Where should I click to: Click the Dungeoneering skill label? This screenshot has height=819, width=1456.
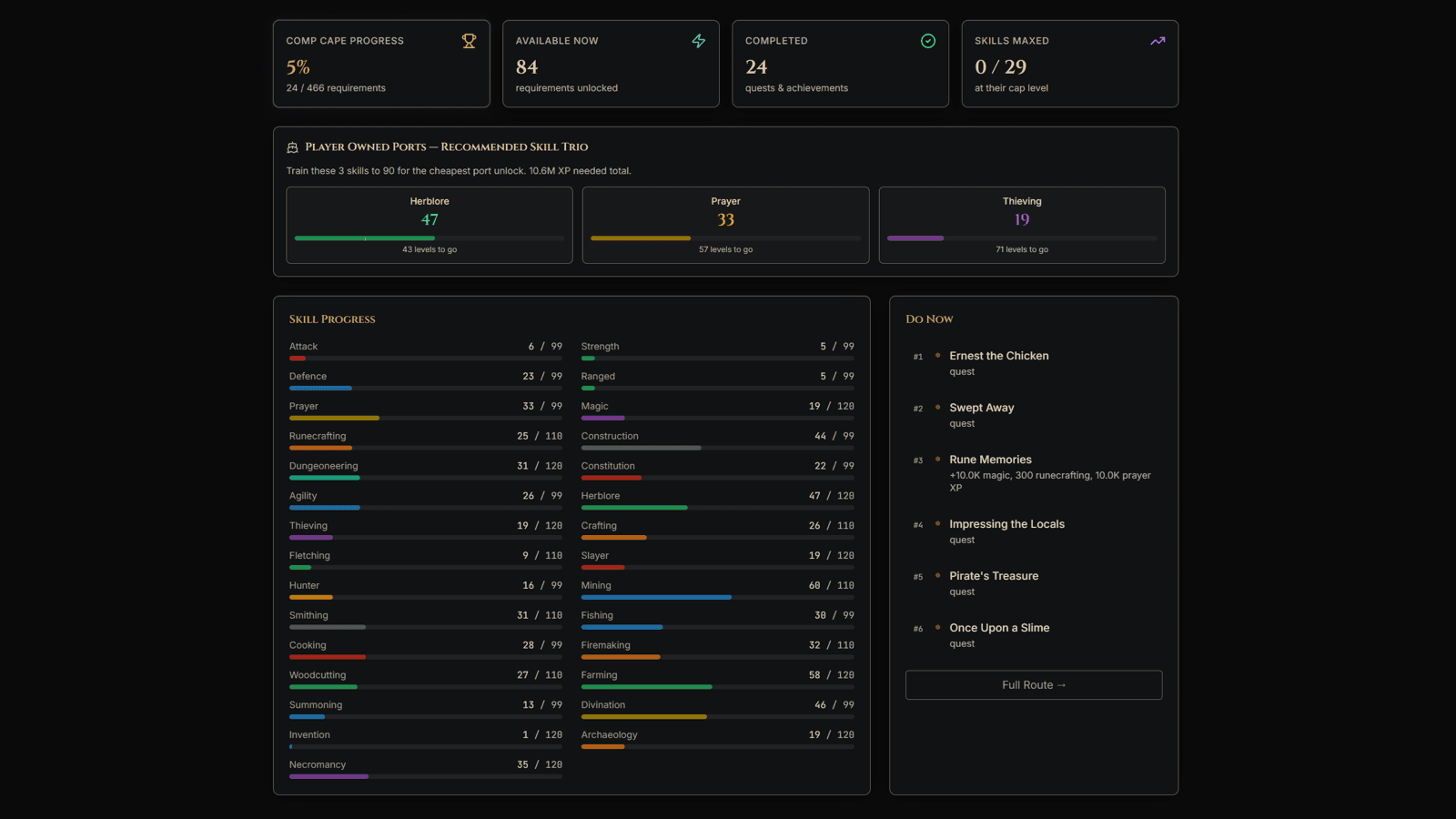(x=324, y=466)
